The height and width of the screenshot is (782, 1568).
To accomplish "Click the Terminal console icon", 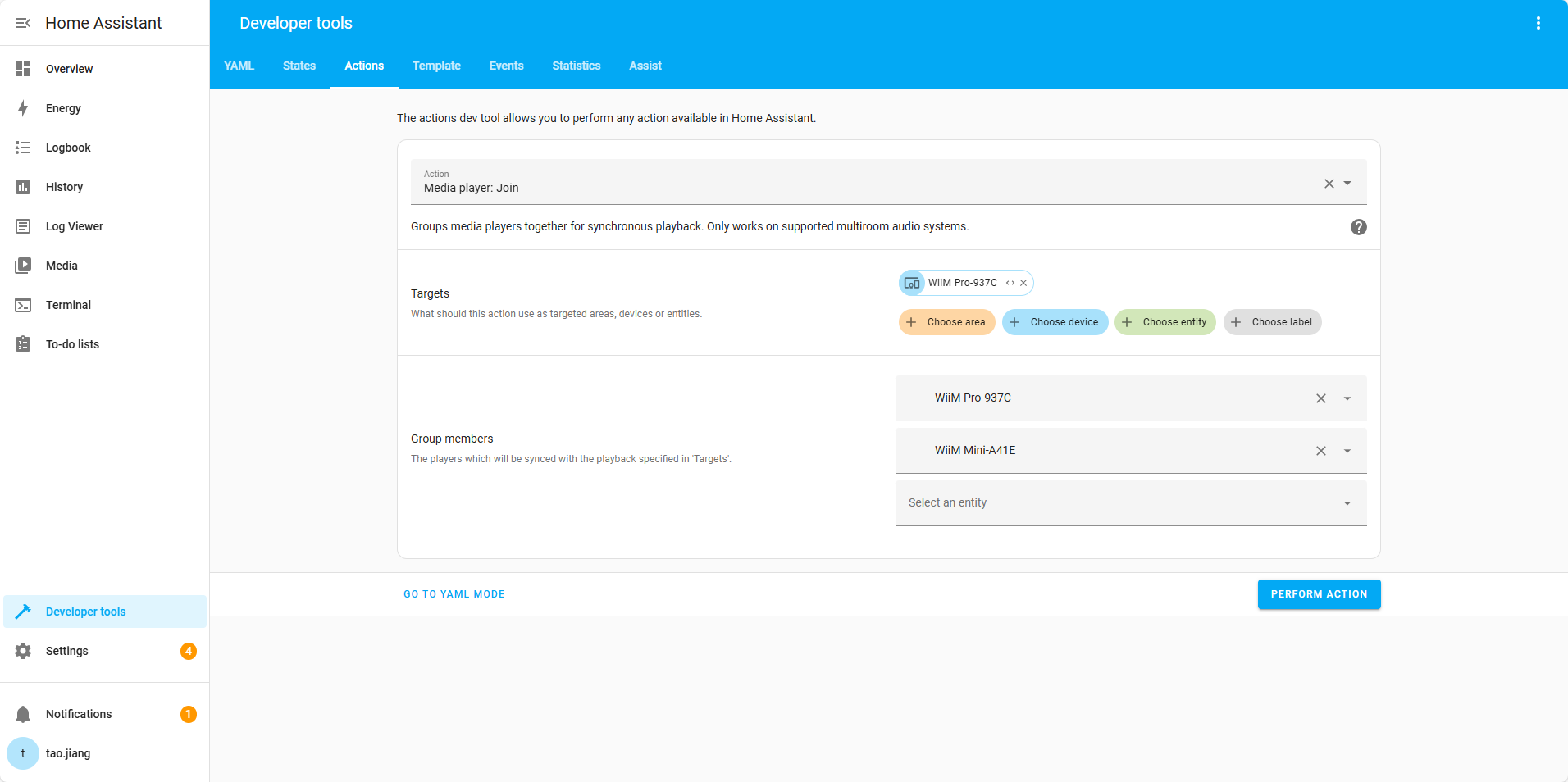I will point(23,305).
